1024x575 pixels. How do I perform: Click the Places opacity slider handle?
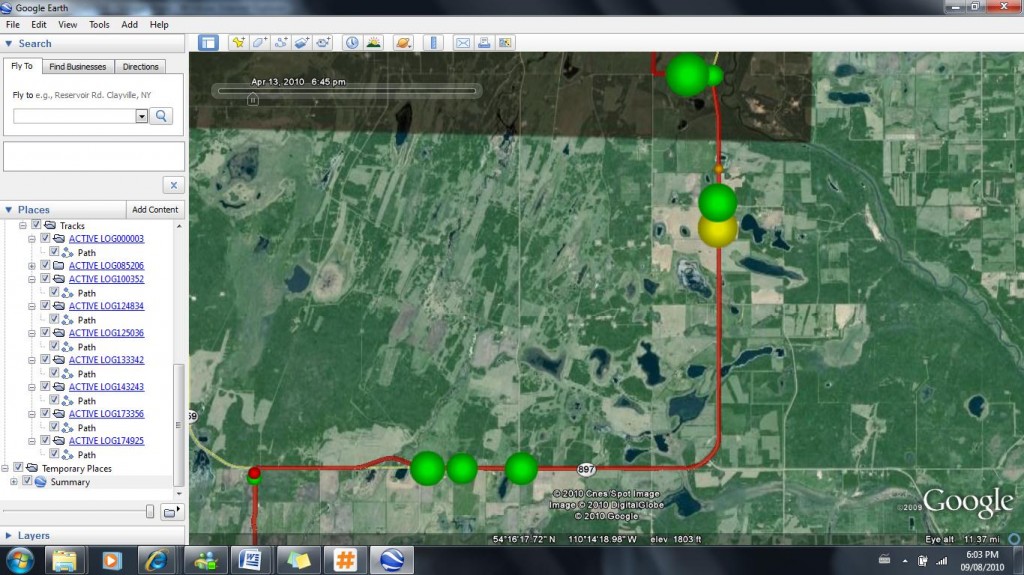click(150, 512)
